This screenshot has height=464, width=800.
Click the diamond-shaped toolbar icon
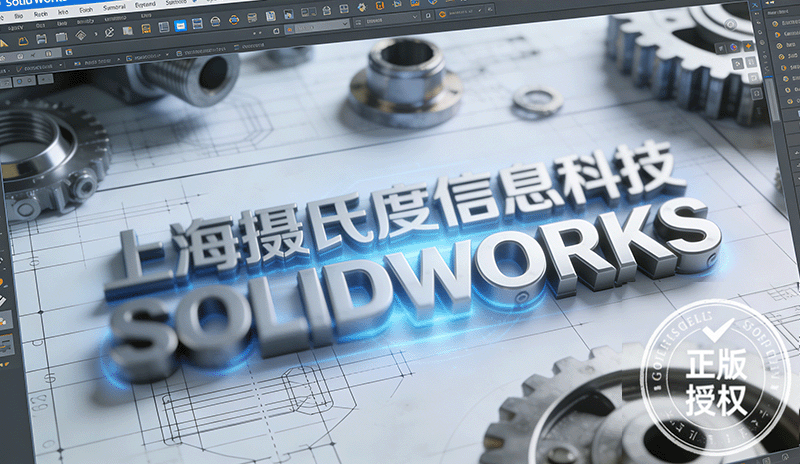81,35
